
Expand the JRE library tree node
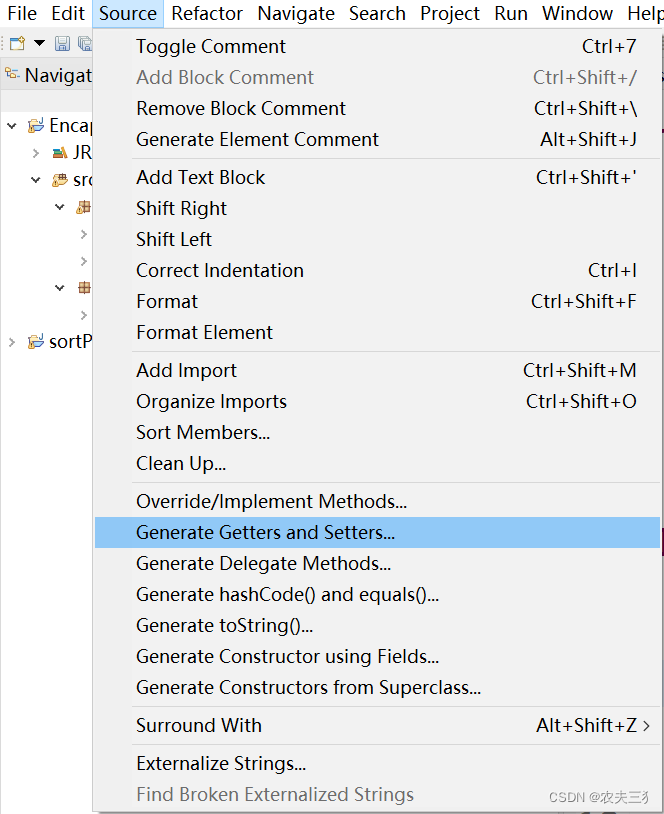point(36,153)
